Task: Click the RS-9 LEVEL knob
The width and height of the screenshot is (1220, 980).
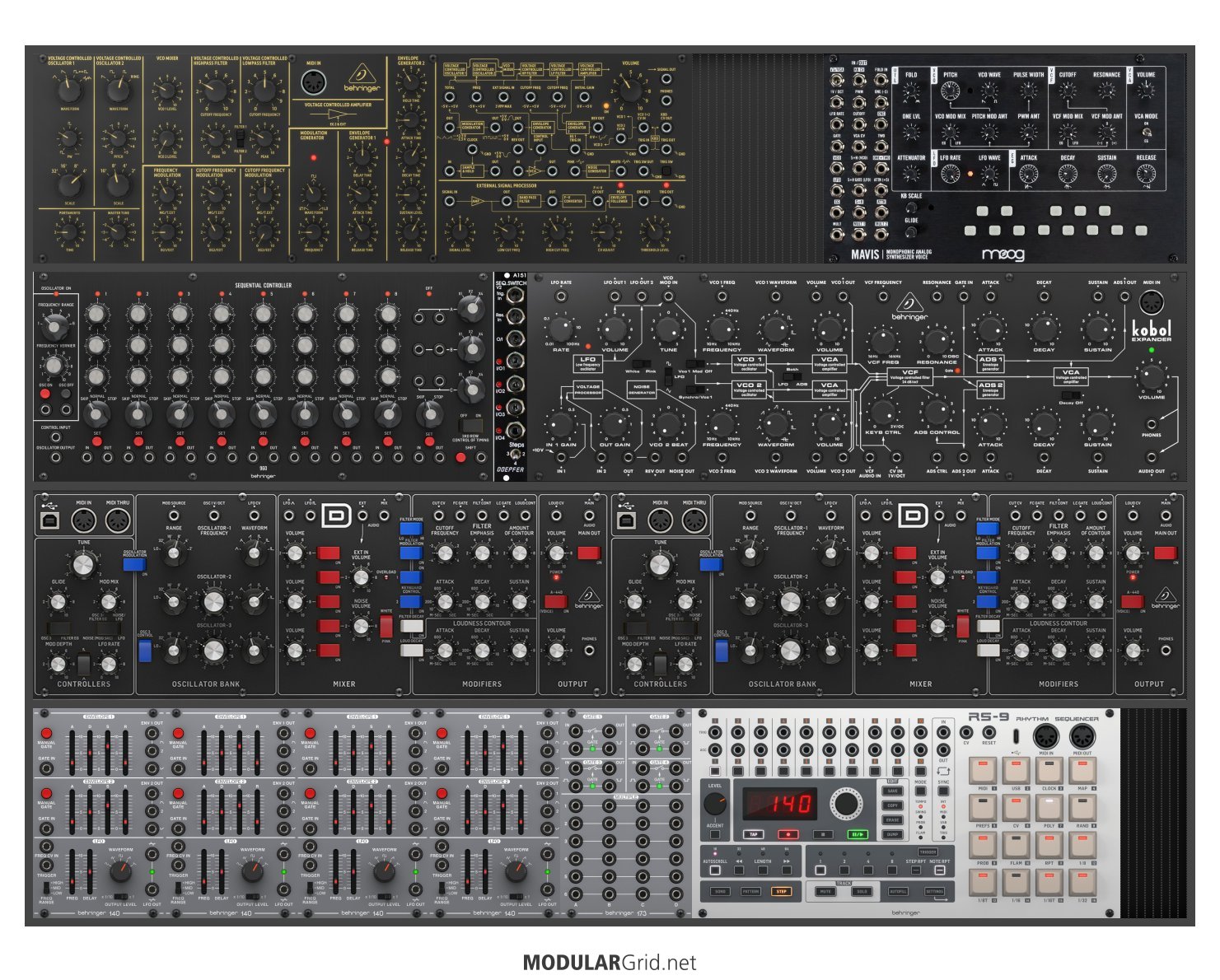Action: (715, 804)
